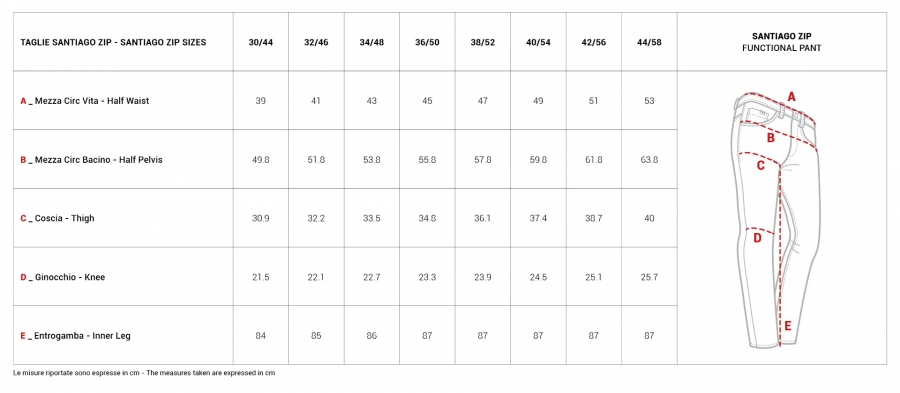Viewport: 900px width, 393px height.
Task: Click the measures expressed in cm footnote
Action: click(144, 373)
